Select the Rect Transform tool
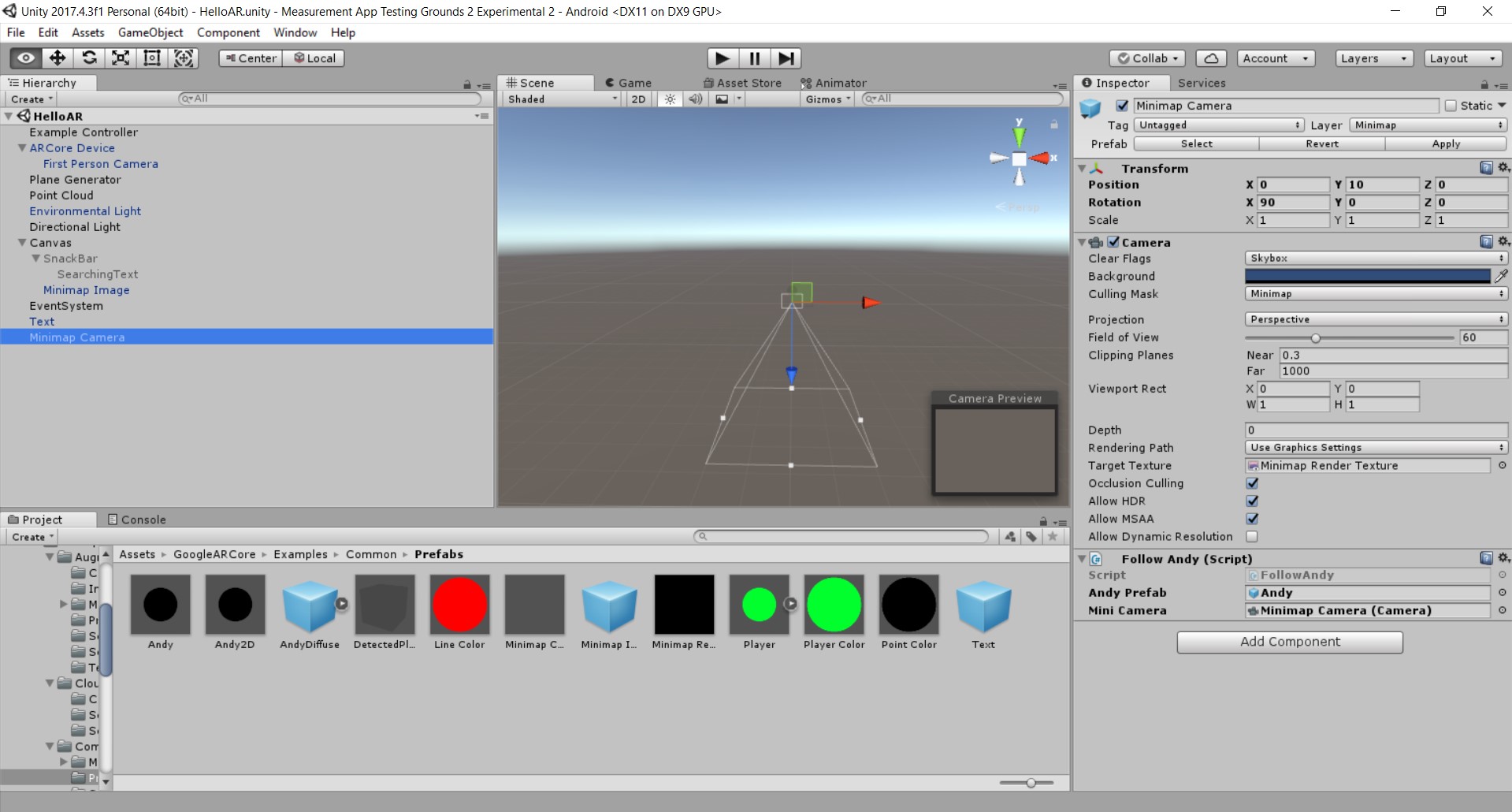This screenshot has height=812, width=1512. 152,58
